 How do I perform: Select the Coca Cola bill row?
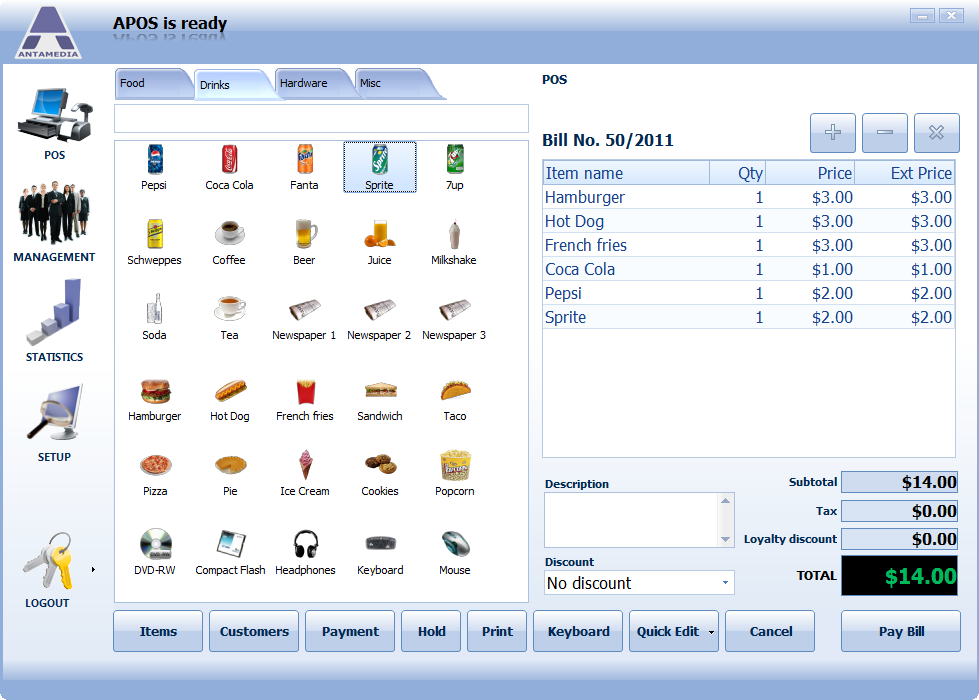[749, 269]
